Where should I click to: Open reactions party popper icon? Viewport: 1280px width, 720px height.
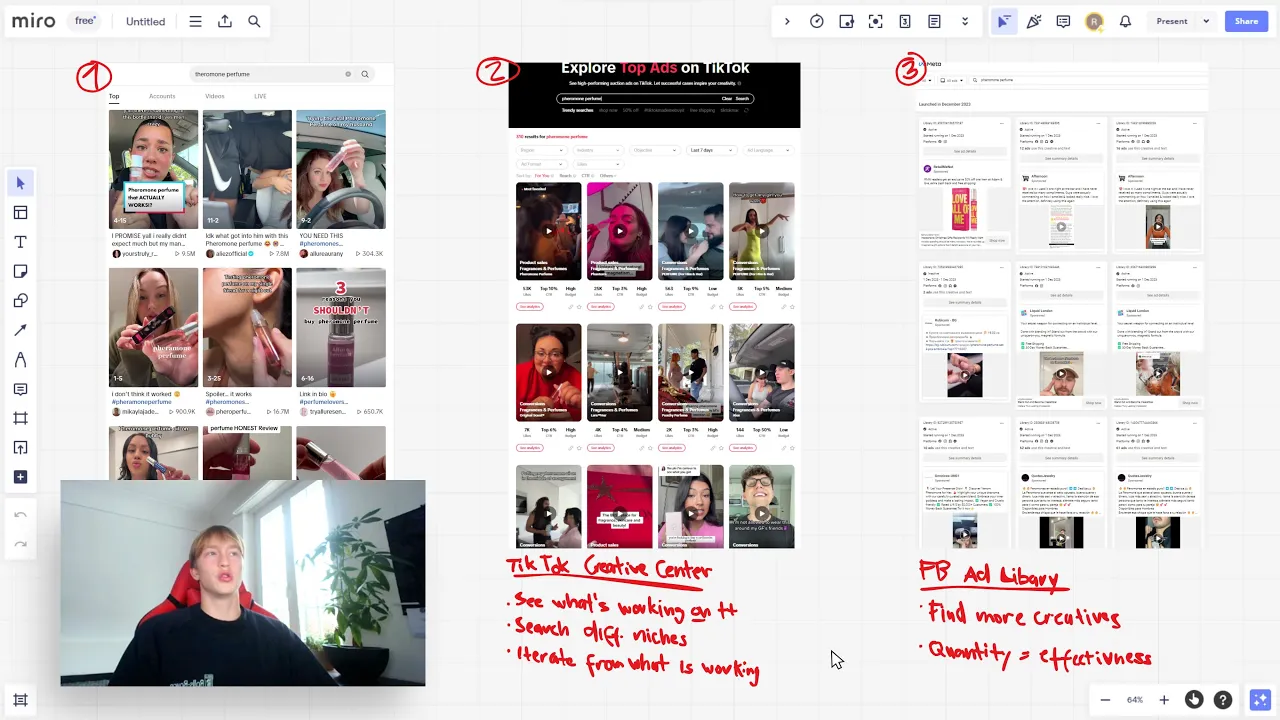(x=1034, y=21)
